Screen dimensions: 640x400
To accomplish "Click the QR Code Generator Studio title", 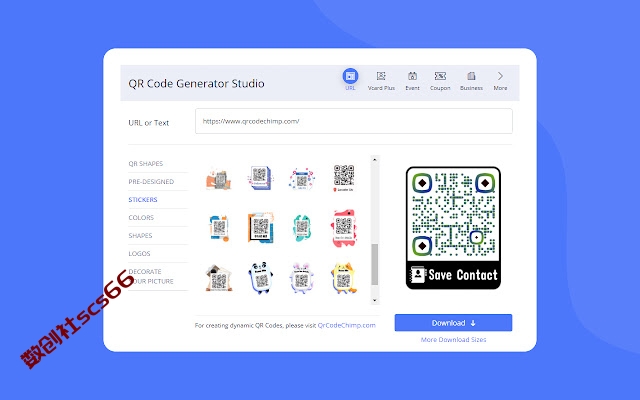I will coord(196,83).
